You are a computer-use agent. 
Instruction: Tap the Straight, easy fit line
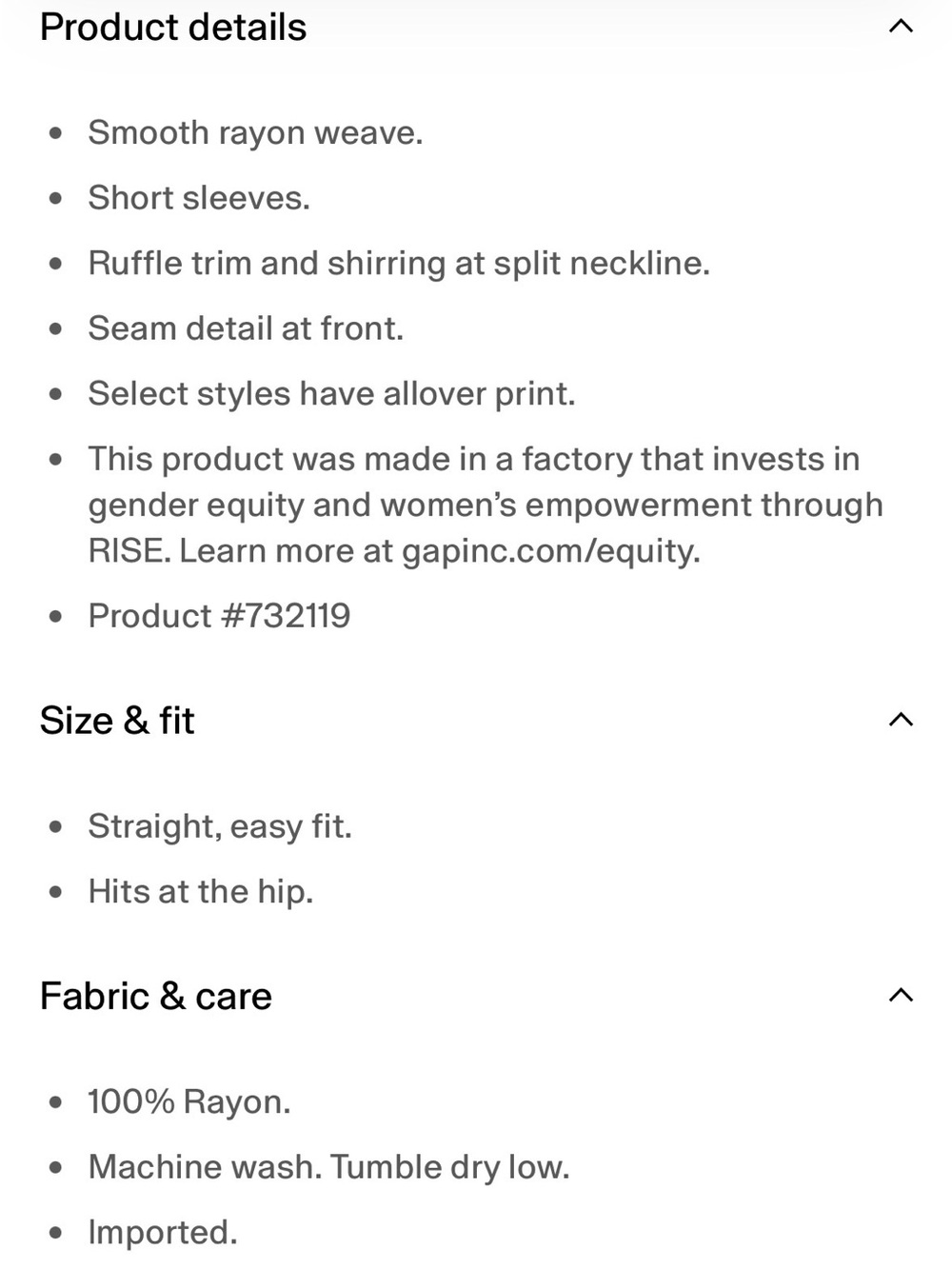[x=220, y=826]
